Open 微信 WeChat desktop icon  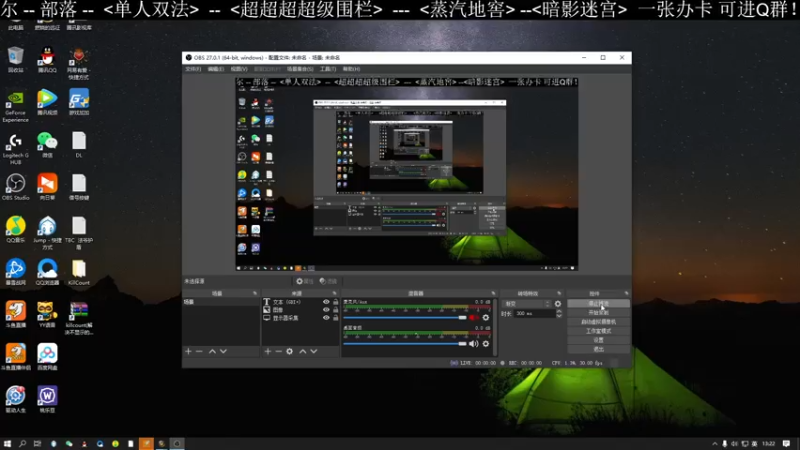(x=47, y=145)
